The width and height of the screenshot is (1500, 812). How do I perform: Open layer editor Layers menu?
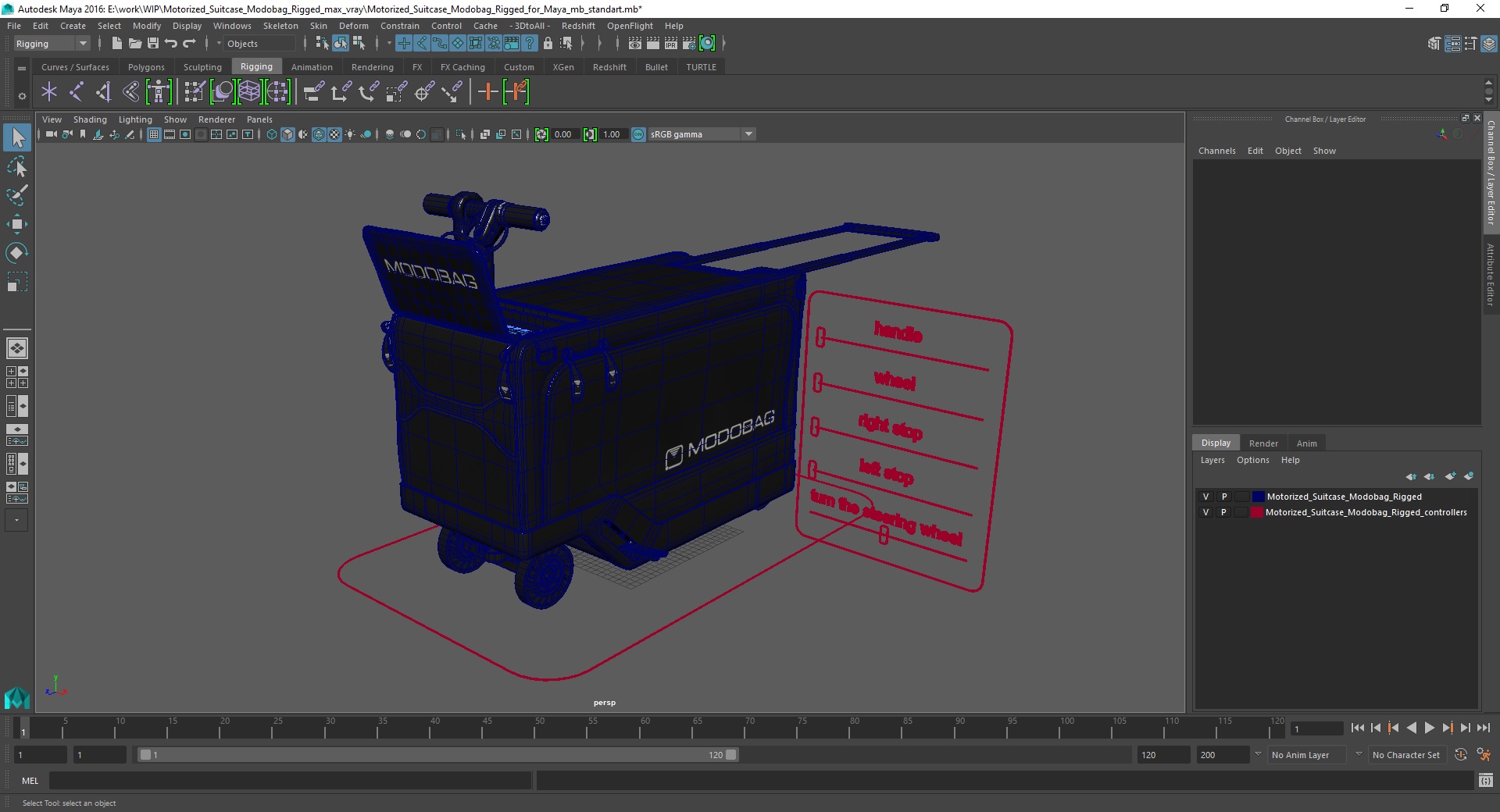tap(1212, 460)
